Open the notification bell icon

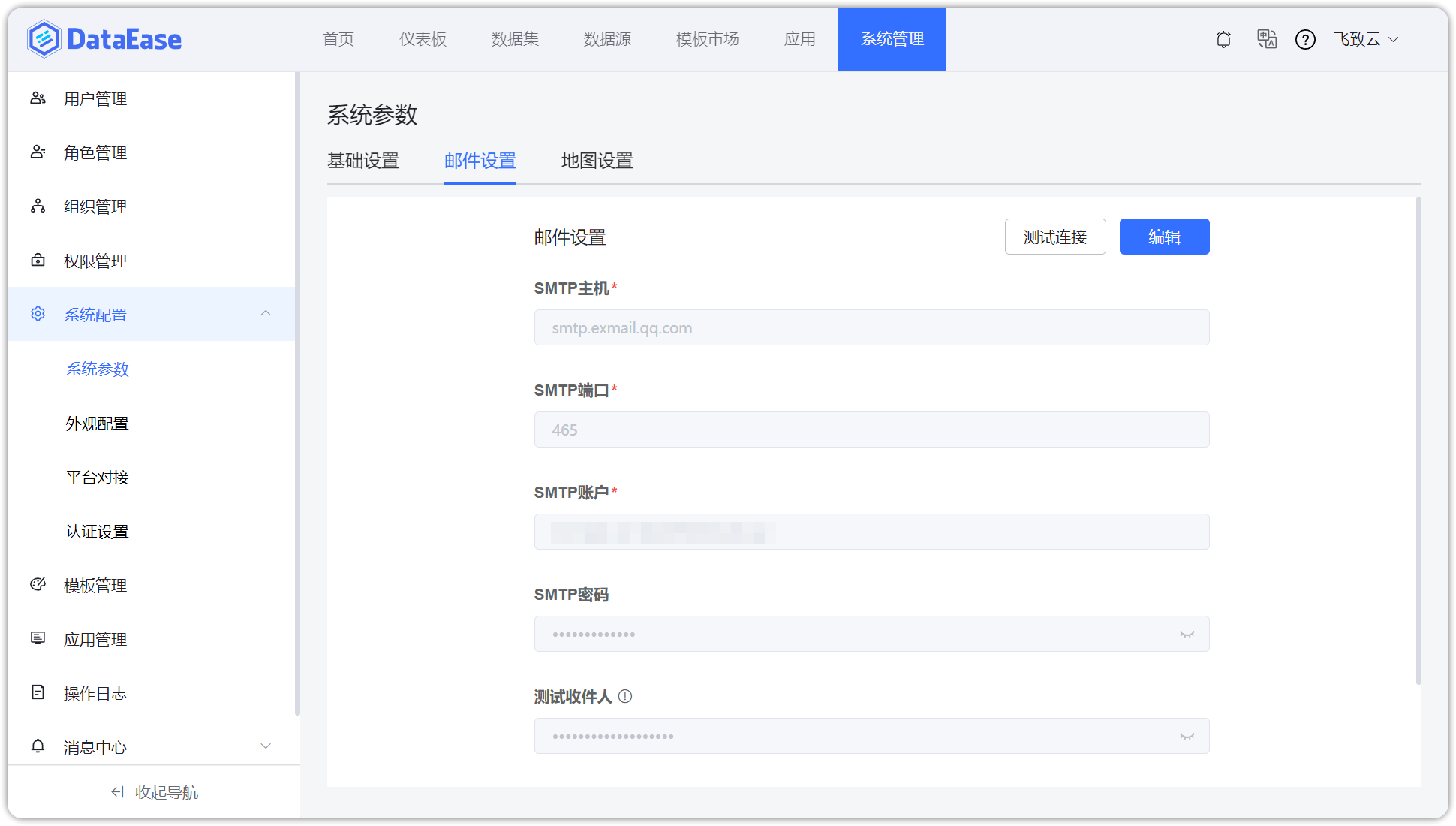pos(1223,39)
